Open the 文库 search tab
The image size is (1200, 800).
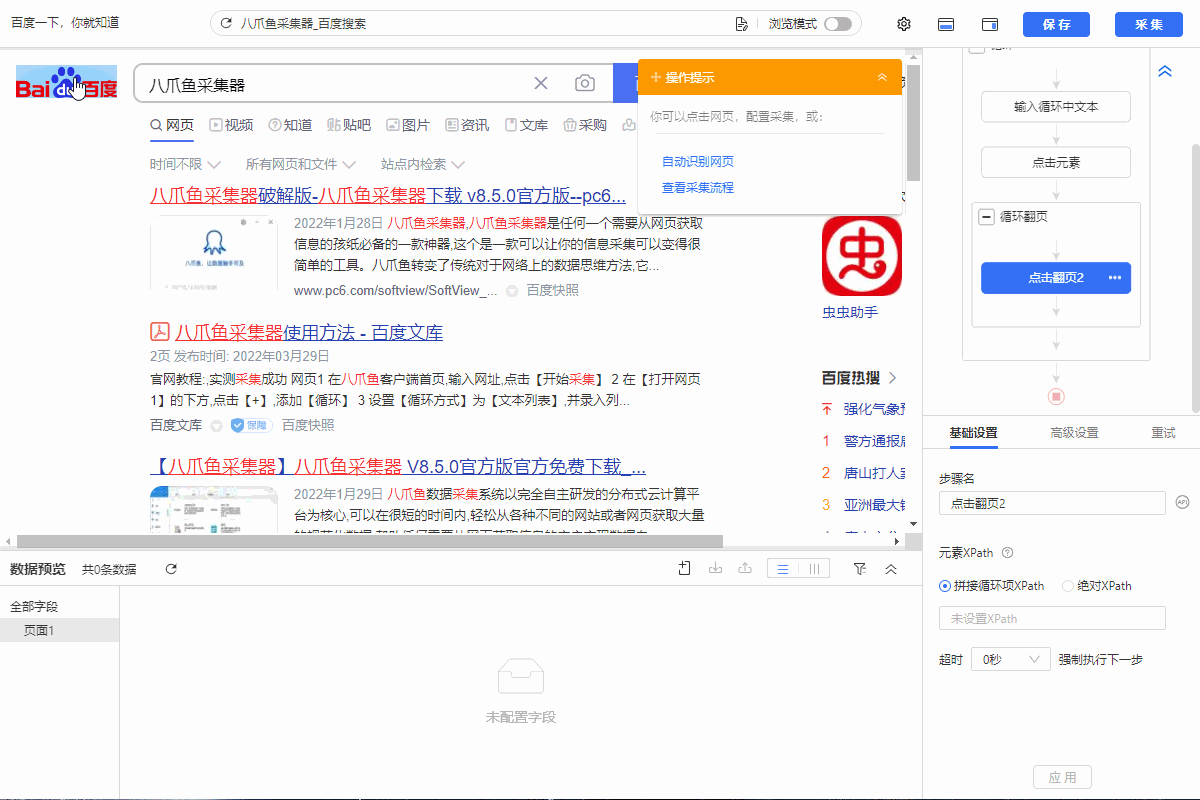(x=526, y=125)
